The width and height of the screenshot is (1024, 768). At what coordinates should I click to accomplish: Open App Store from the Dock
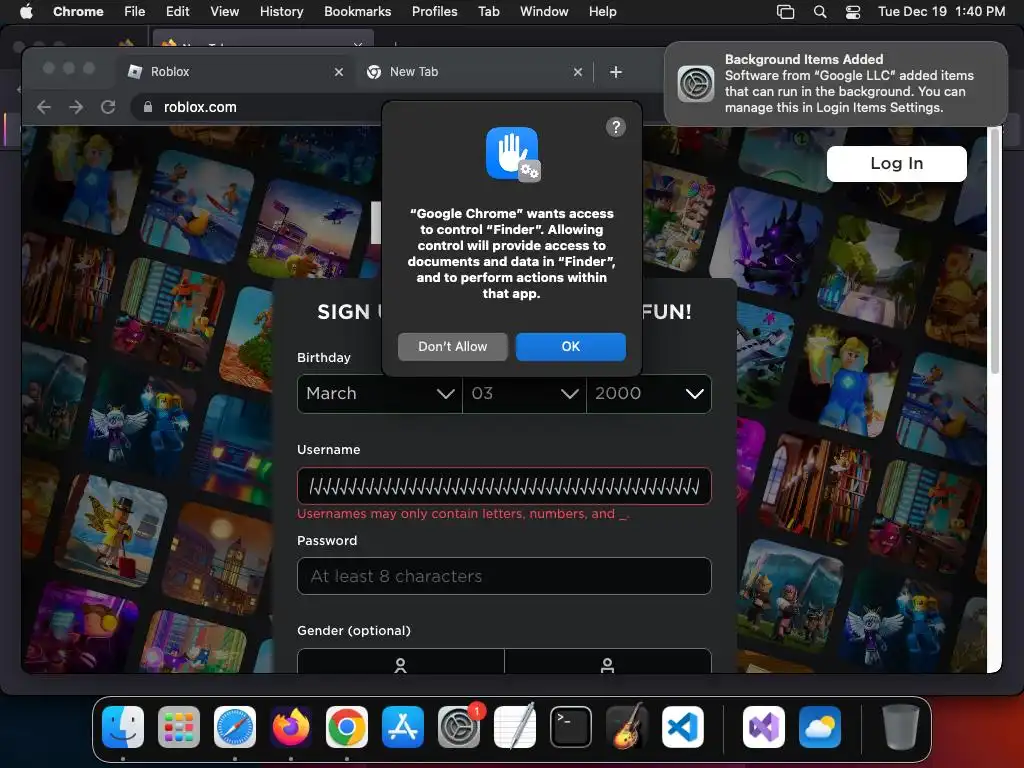tap(403, 727)
